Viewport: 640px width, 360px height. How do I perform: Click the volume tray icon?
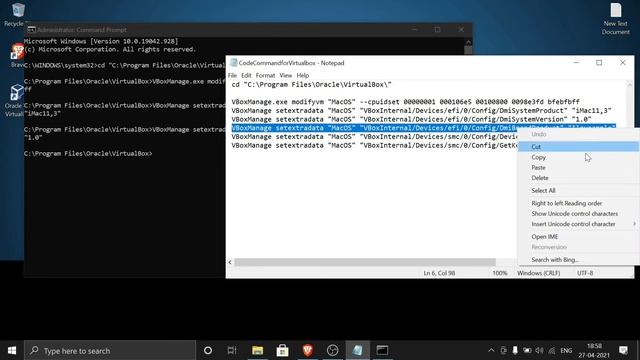click(x=539, y=351)
